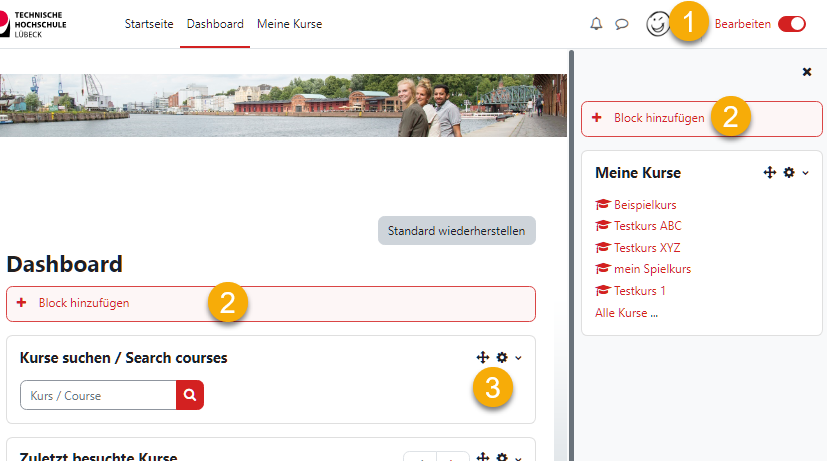Open the notifications bell icon
The width and height of the screenshot is (827, 461).
596,24
